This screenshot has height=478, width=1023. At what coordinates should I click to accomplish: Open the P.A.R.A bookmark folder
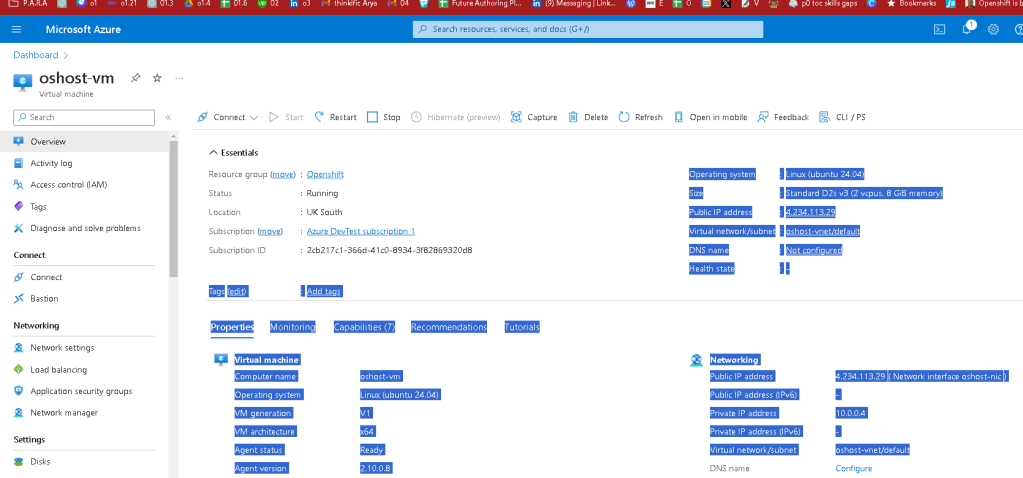(x=27, y=4)
